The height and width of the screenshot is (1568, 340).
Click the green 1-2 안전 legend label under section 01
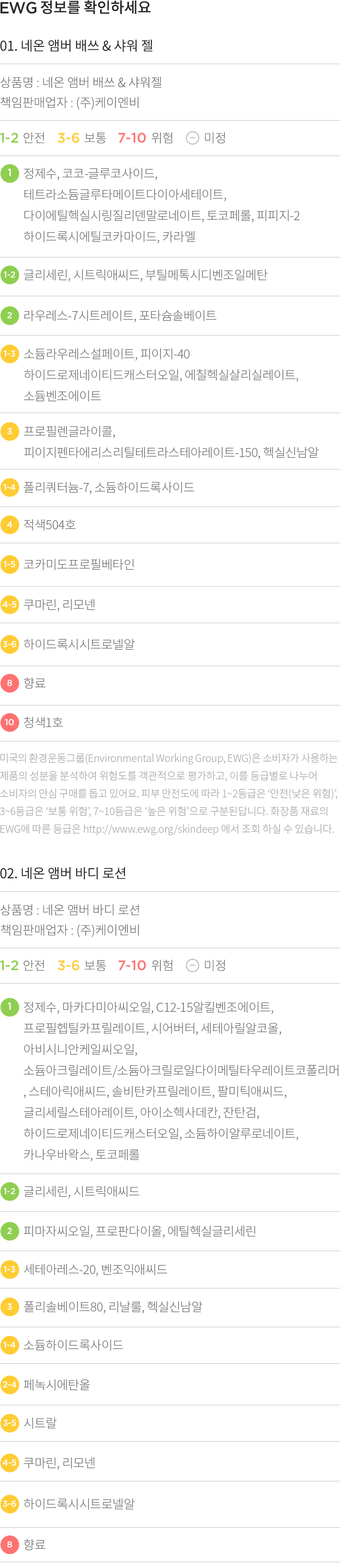(x=23, y=137)
